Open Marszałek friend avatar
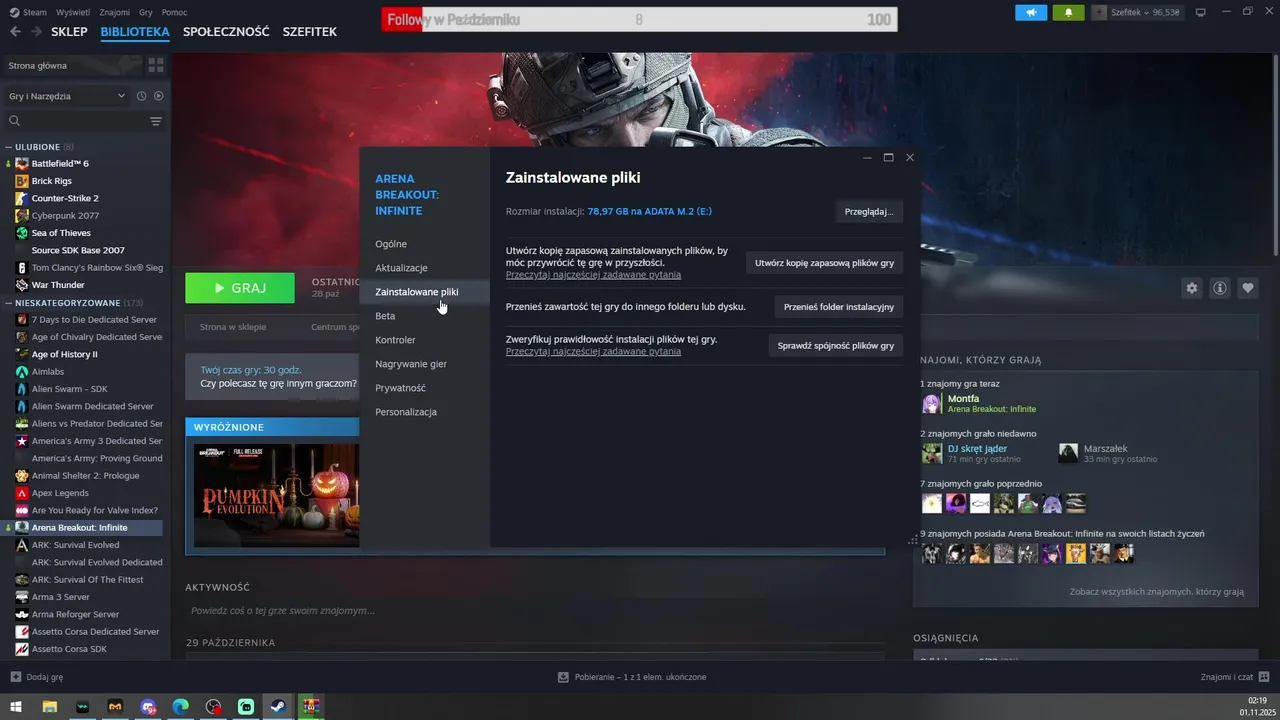This screenshot has height=720, width=1280. pyautogui.click(x=1068, y=453)
